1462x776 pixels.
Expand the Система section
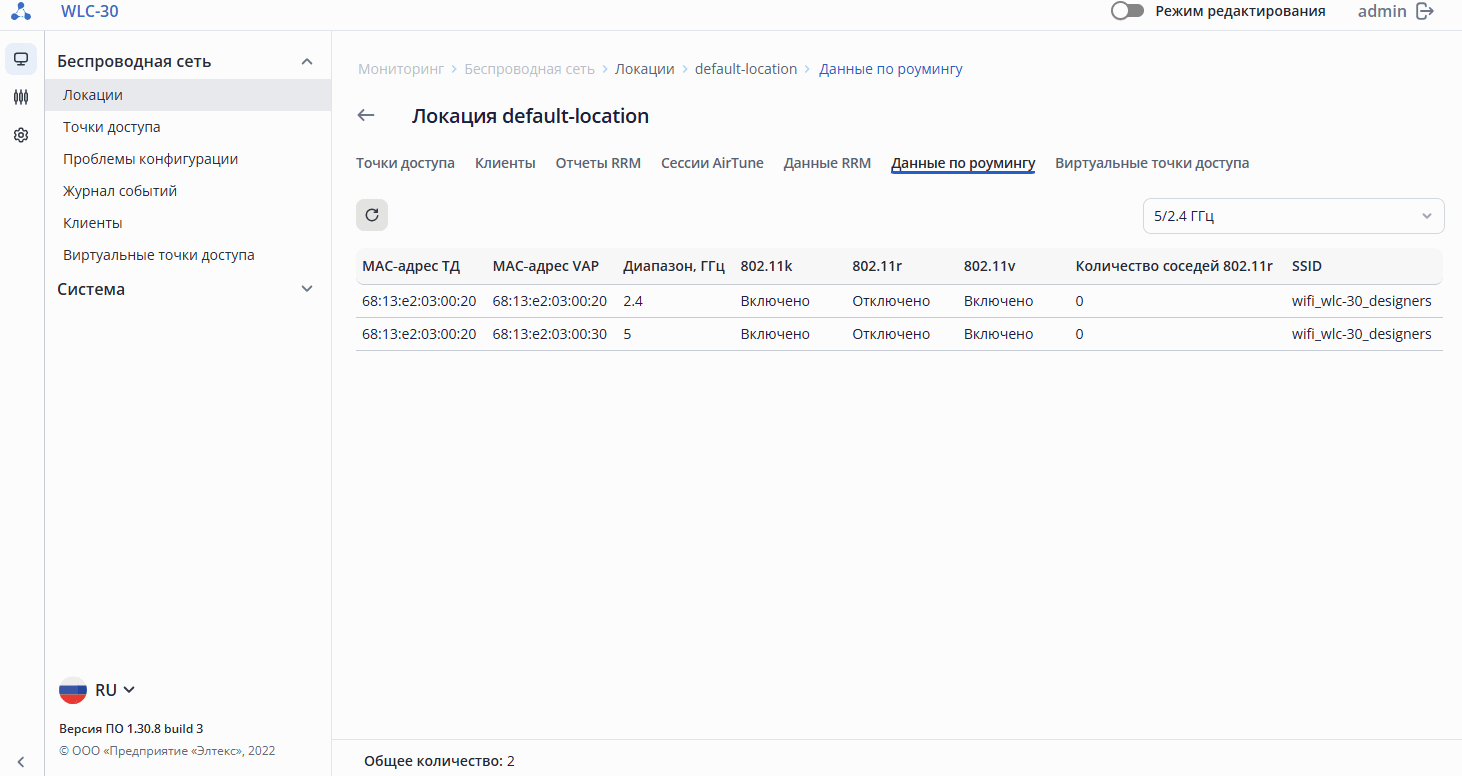[307, 289]
